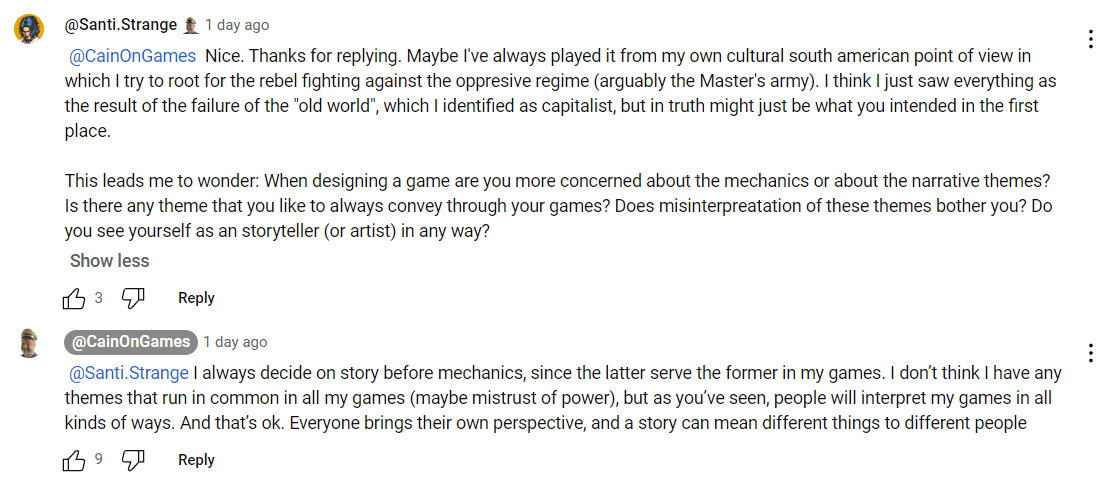The image size is (1114, 477).
Task: Open the options menu for CainOnGames' reply
Action: (1090, 353)
